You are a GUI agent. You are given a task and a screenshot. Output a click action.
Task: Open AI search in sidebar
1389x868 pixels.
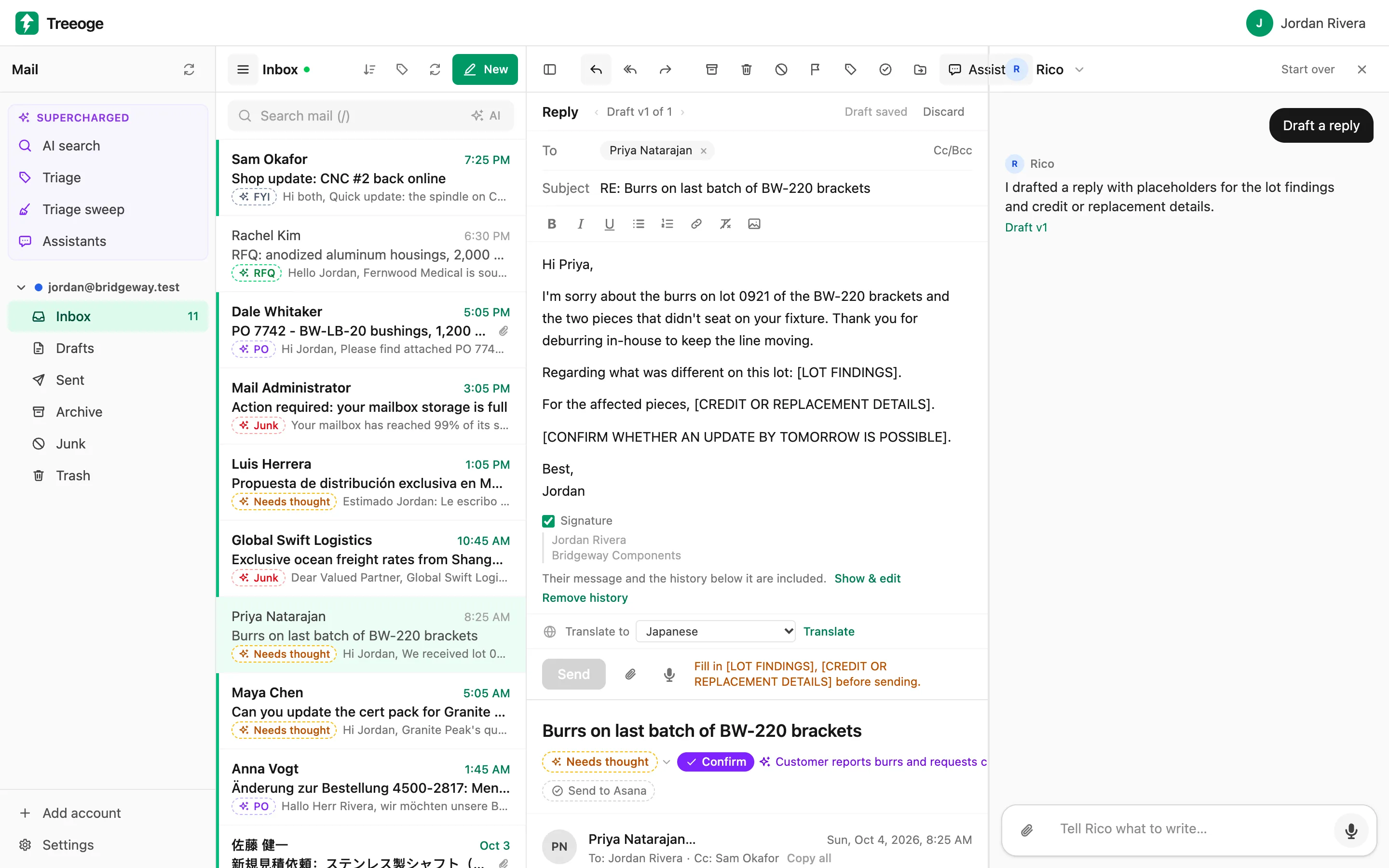click(108, 146)
